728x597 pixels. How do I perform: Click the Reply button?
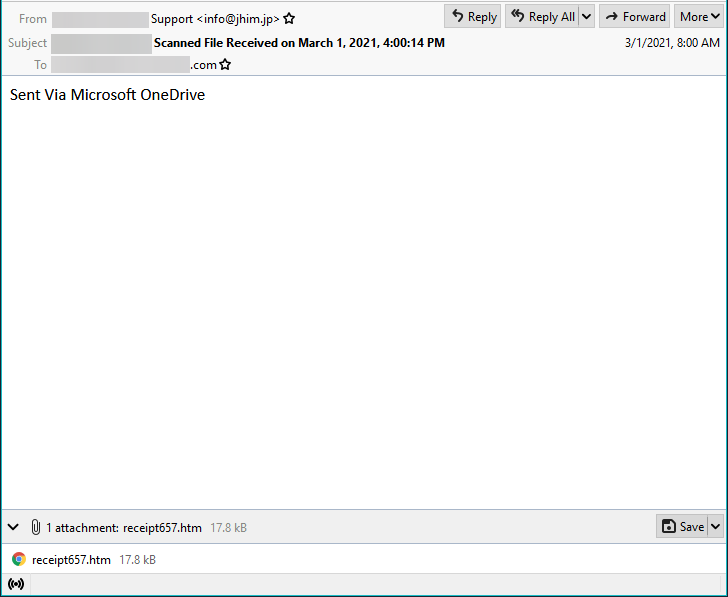(x=472, y=16)
